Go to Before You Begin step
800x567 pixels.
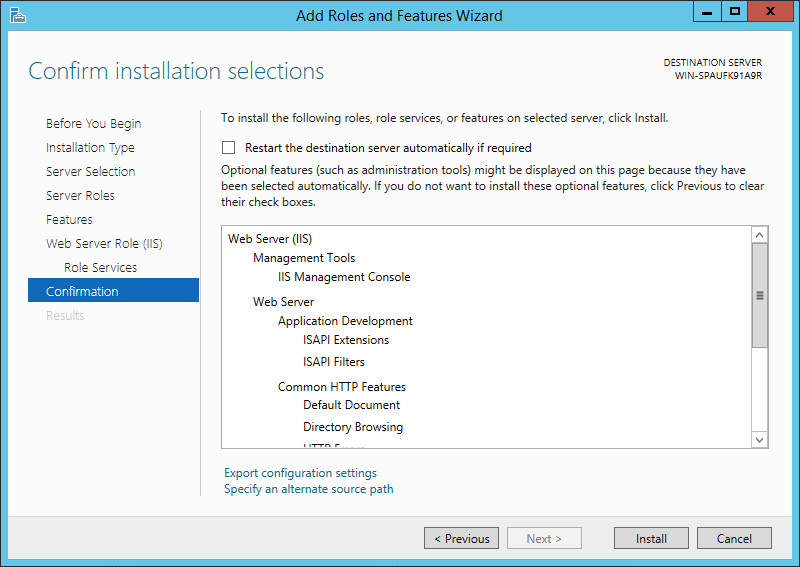point(93,123)
